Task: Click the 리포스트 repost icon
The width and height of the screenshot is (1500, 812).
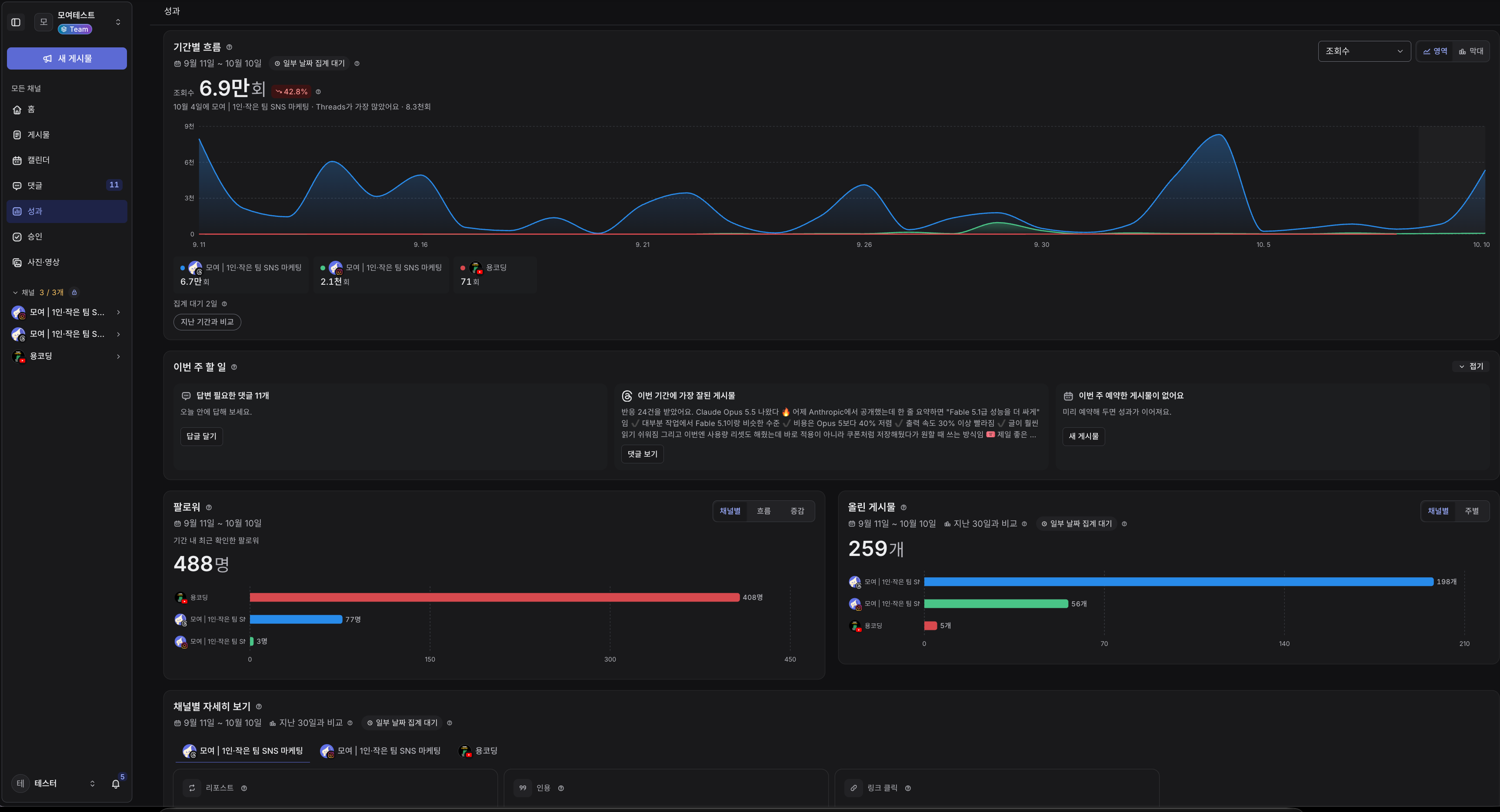Action: point(192,788)
